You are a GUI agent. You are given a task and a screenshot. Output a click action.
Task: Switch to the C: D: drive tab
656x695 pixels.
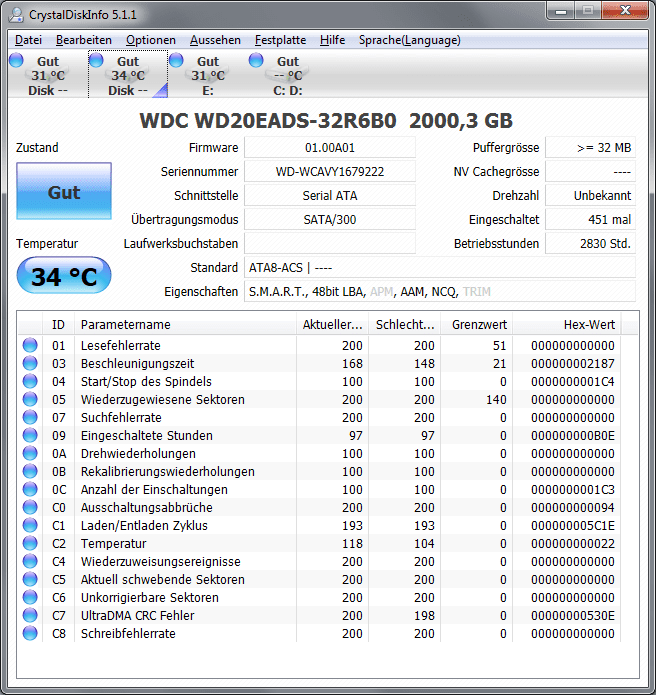(x=287, y=75)
